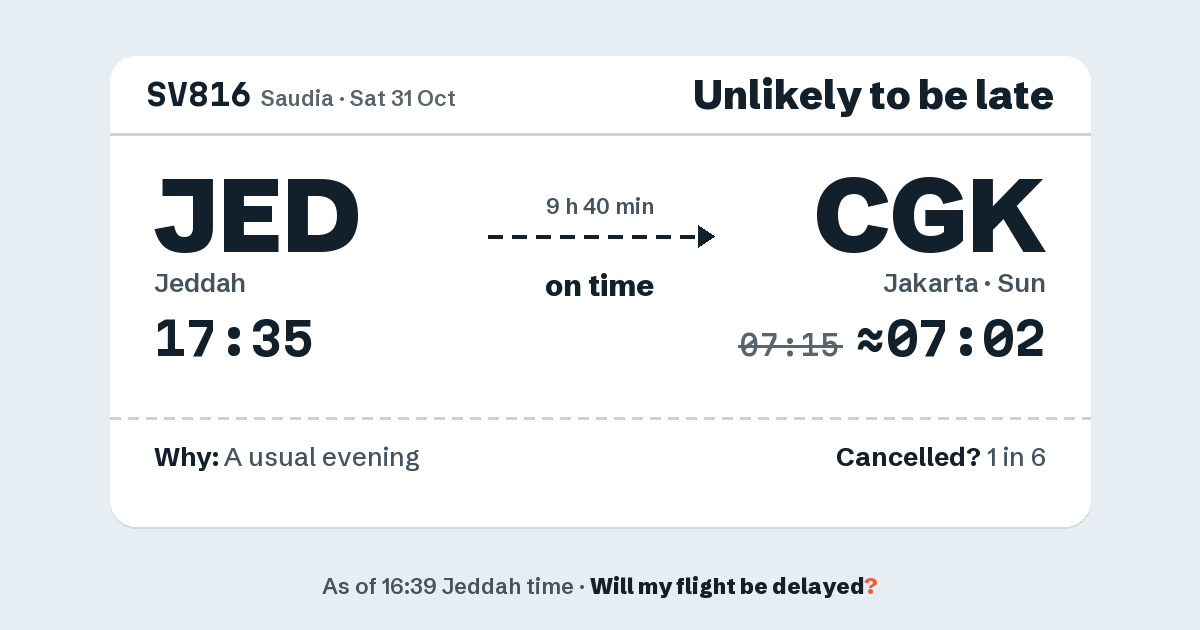The width and height of the screenshot is (1200, 630).
Task: Click the dashed route arrow icon
Action: [601, 237]
